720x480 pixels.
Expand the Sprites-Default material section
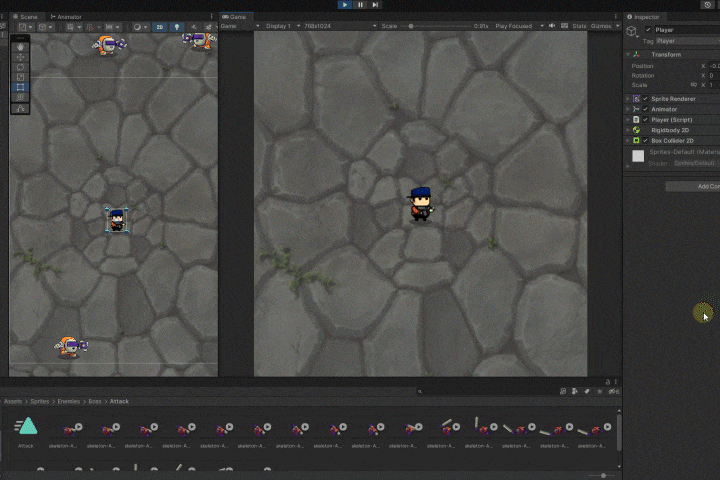(628, 166)
